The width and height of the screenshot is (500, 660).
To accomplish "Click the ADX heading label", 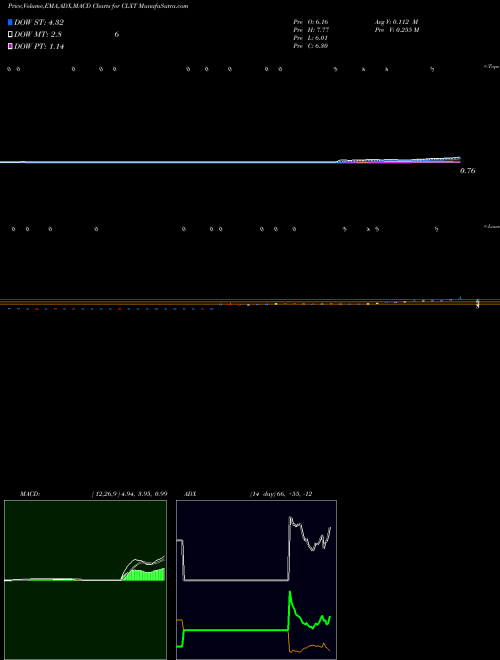I will 190,494.
